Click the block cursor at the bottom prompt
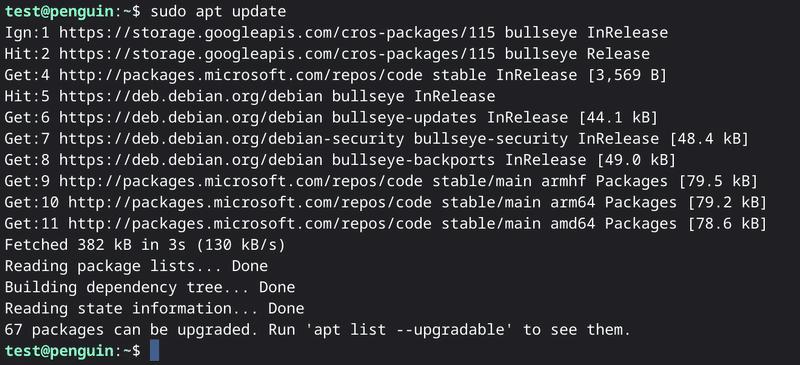 point(154,351)
